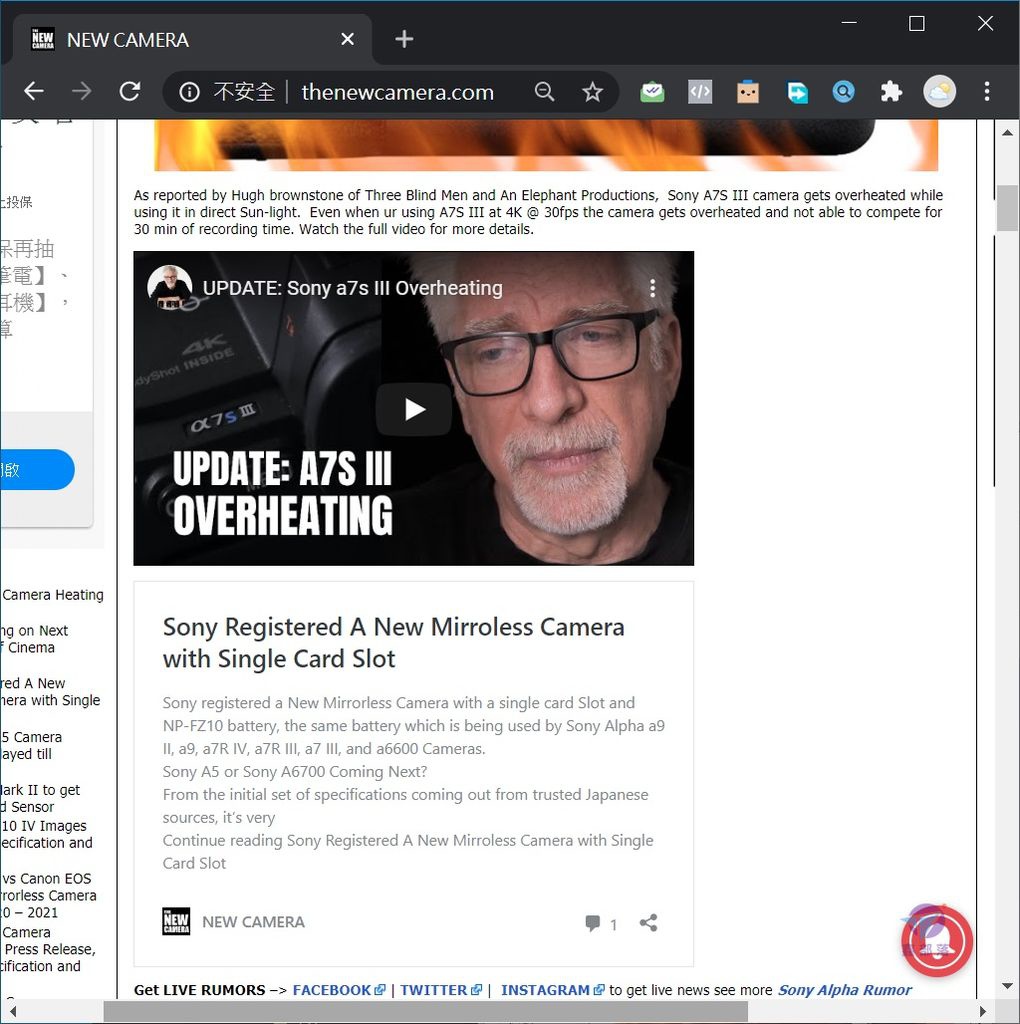Open sidebar link 'A New ... with Single'
This screenshot has width=1020, height=1024.
50,692
